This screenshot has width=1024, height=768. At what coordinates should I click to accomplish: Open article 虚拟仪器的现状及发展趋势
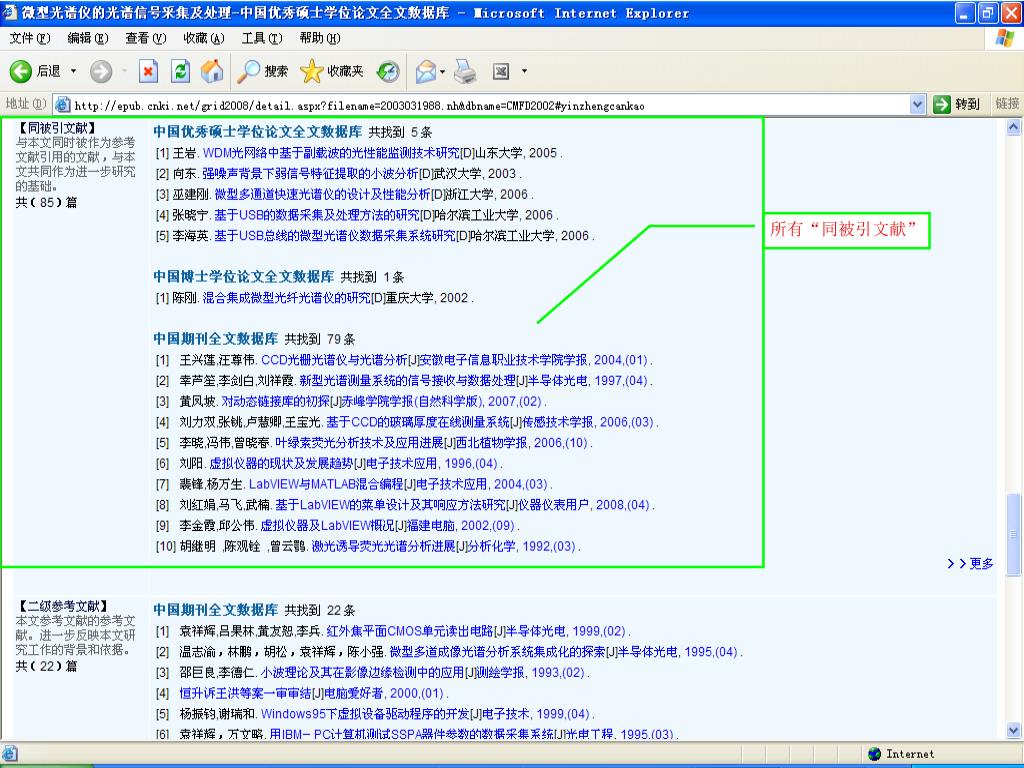(x=281, y=464)
